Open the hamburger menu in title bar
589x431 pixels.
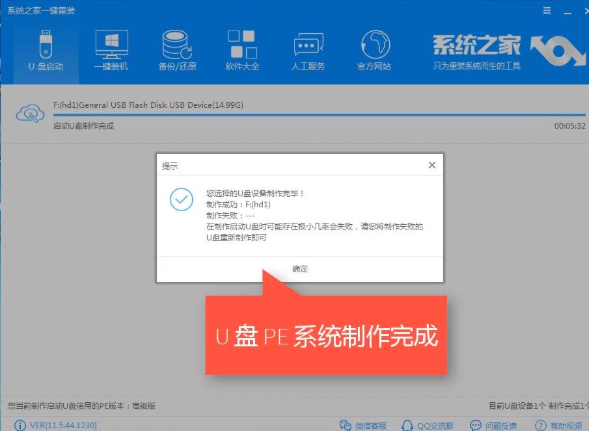547,11
